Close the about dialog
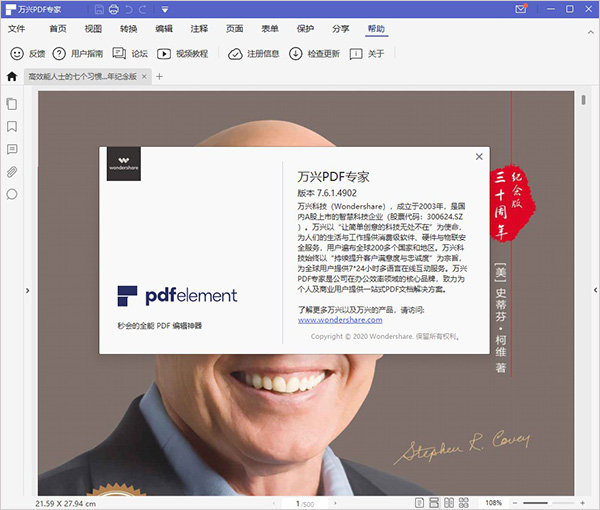The image size is (600, 510). [x=479, y=156]
